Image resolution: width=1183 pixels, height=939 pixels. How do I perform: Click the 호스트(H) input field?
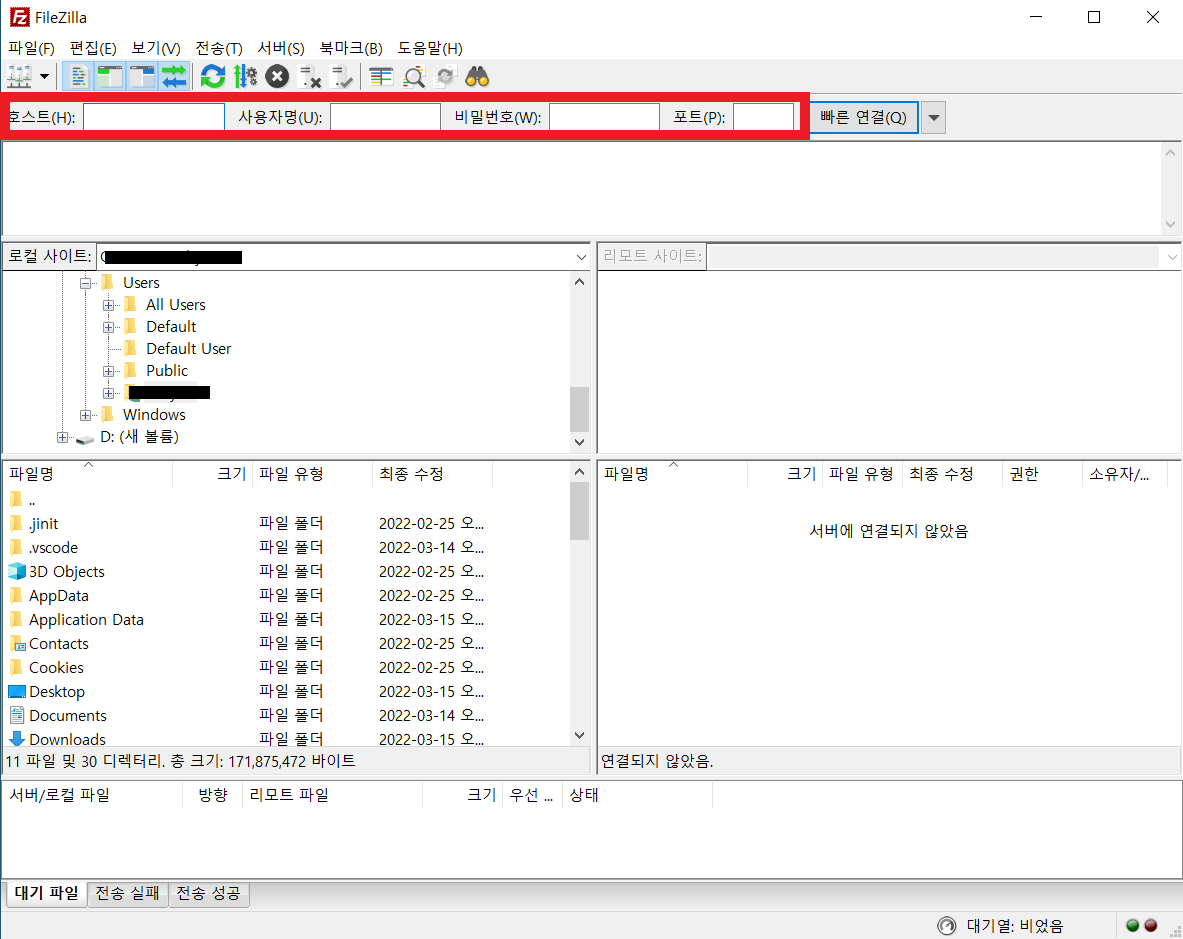154,117
